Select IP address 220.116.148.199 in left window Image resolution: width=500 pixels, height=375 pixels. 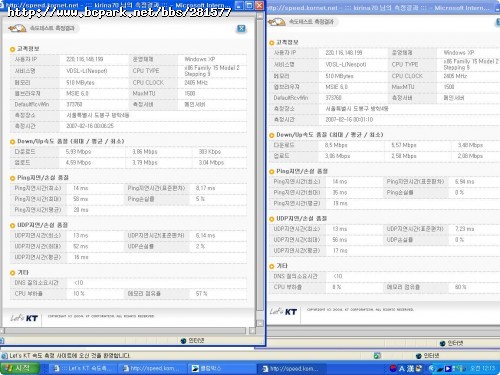85,59
